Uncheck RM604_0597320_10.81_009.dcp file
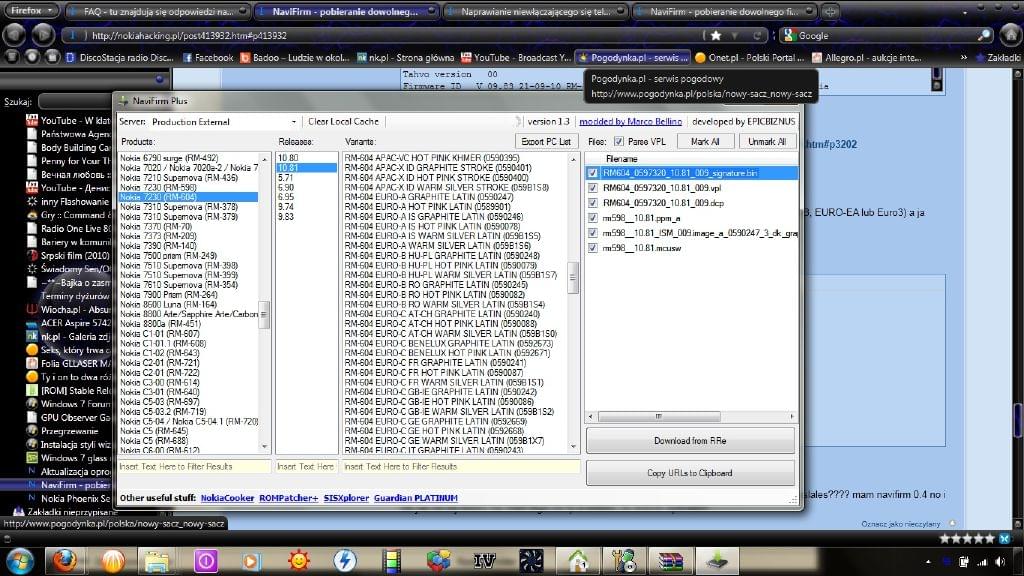The width and height of the screenshot is (1024, 576). [592, 203]
